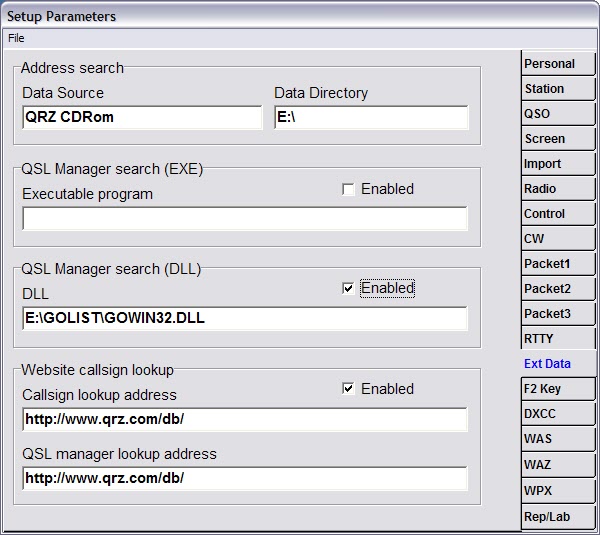Untick Website callsign lookup Enabled checkbox
This screenshot has height=535, width=600.
click(348, 389)
